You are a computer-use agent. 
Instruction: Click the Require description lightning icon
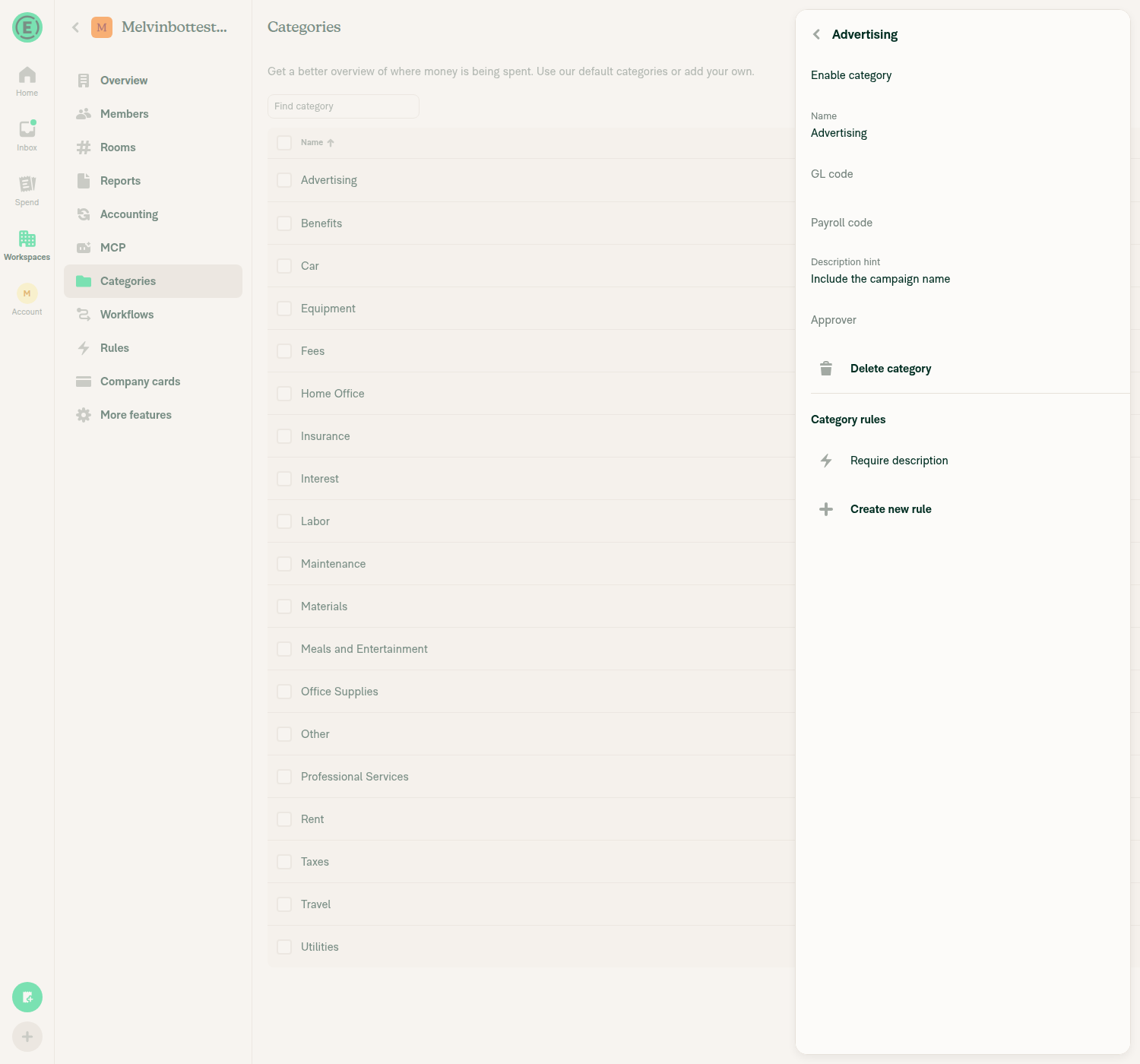tap(826, 461)
